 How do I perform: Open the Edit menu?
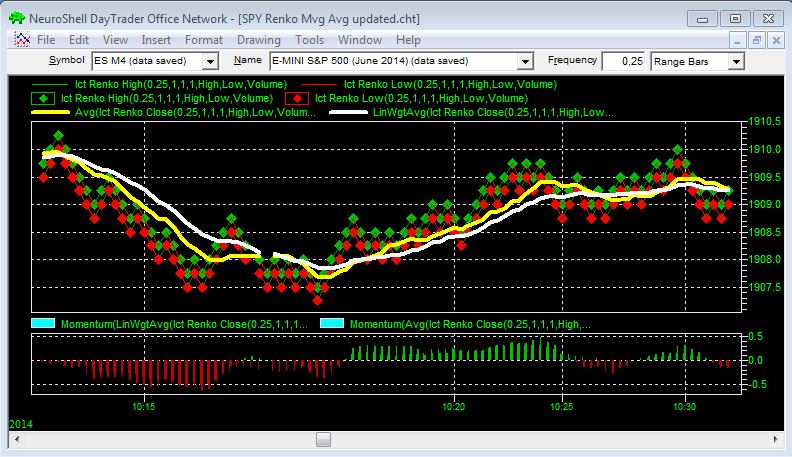[79, 40]
